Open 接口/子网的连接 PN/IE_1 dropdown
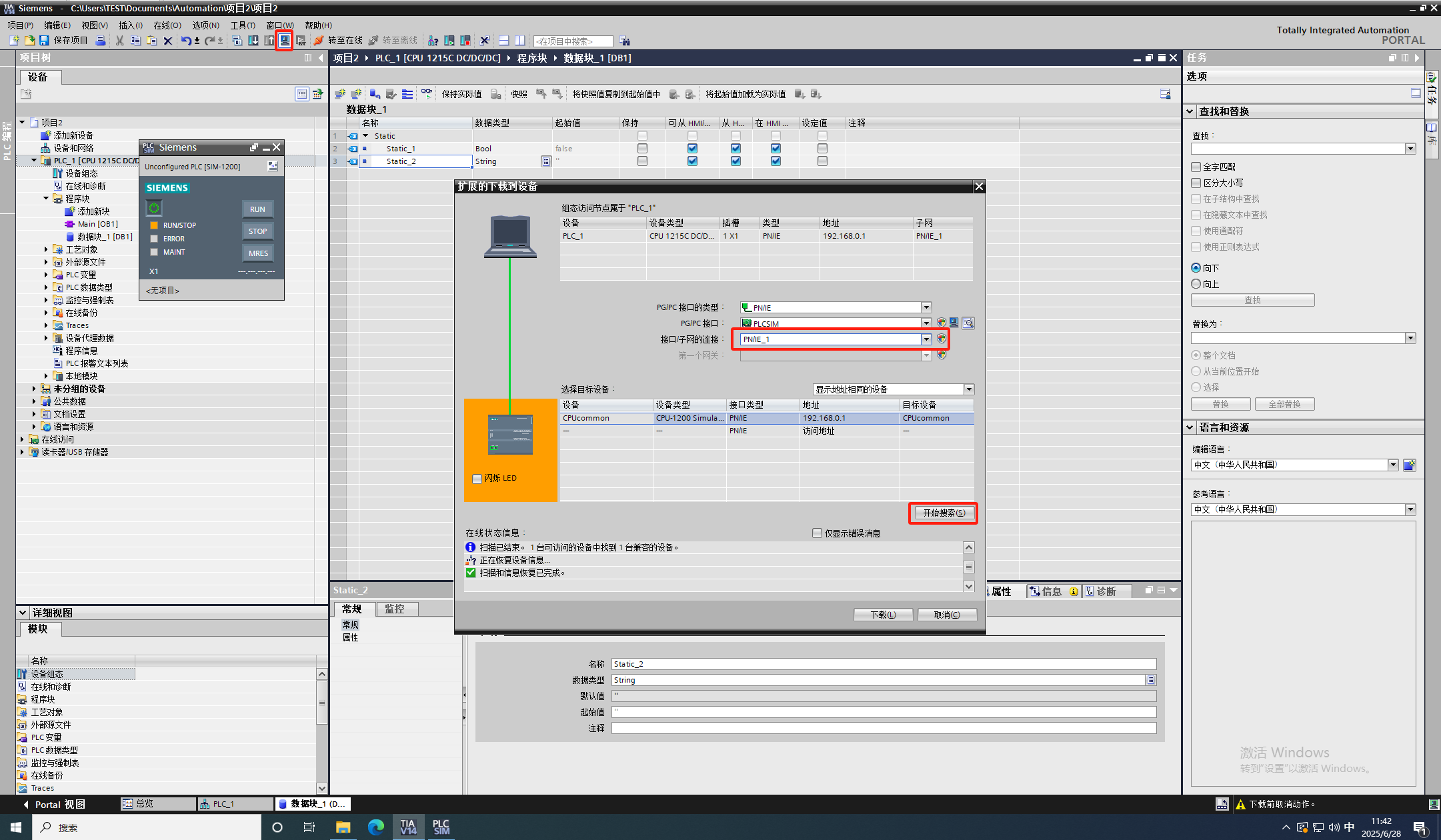 point(926,339)
